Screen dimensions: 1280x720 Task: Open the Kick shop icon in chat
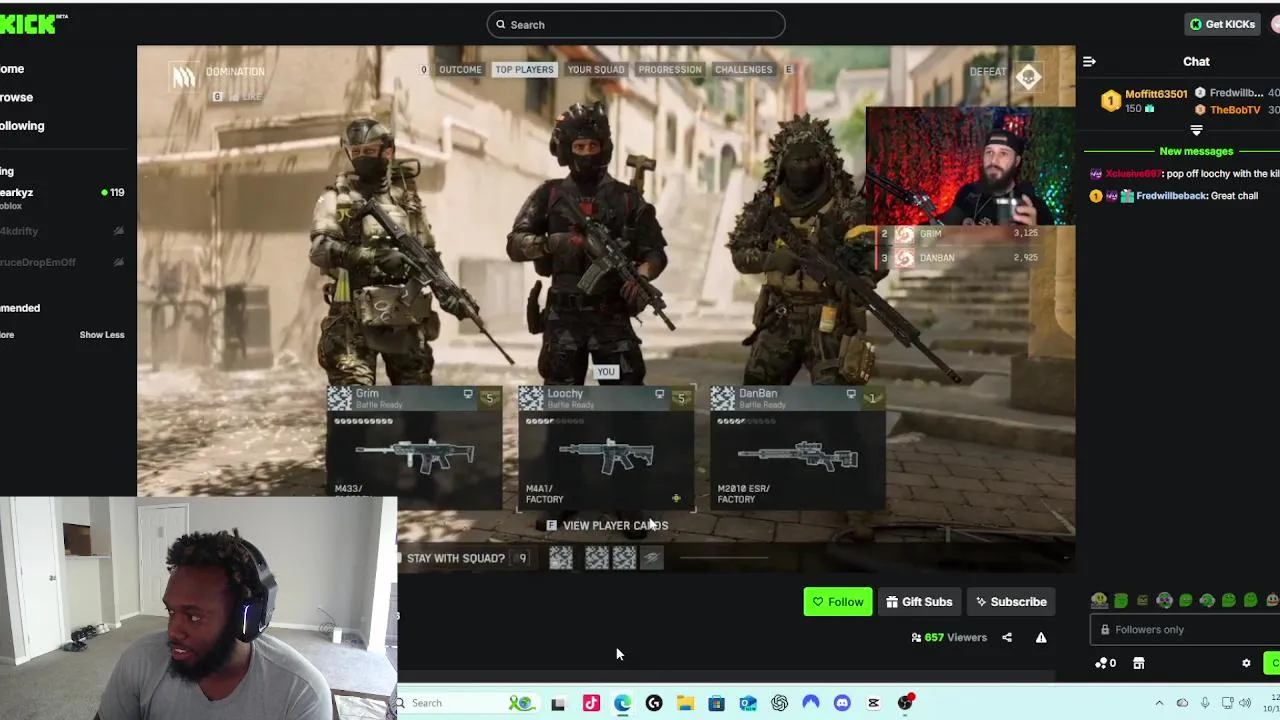1138,663
